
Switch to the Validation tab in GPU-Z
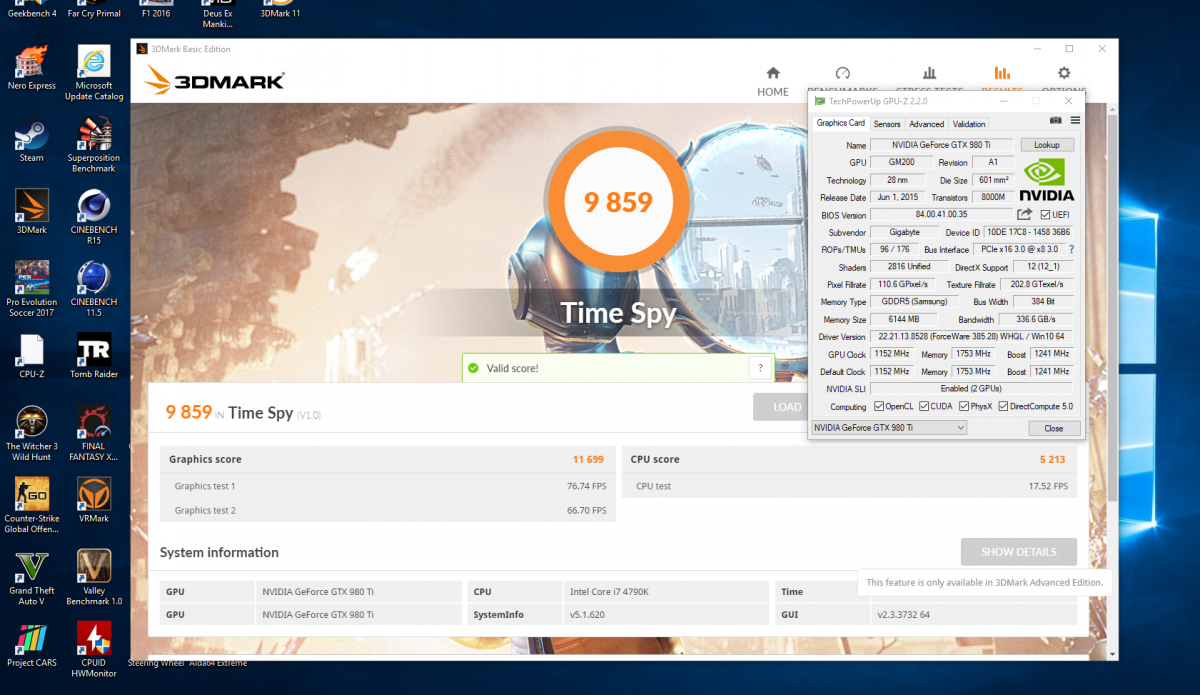[969, 124]
